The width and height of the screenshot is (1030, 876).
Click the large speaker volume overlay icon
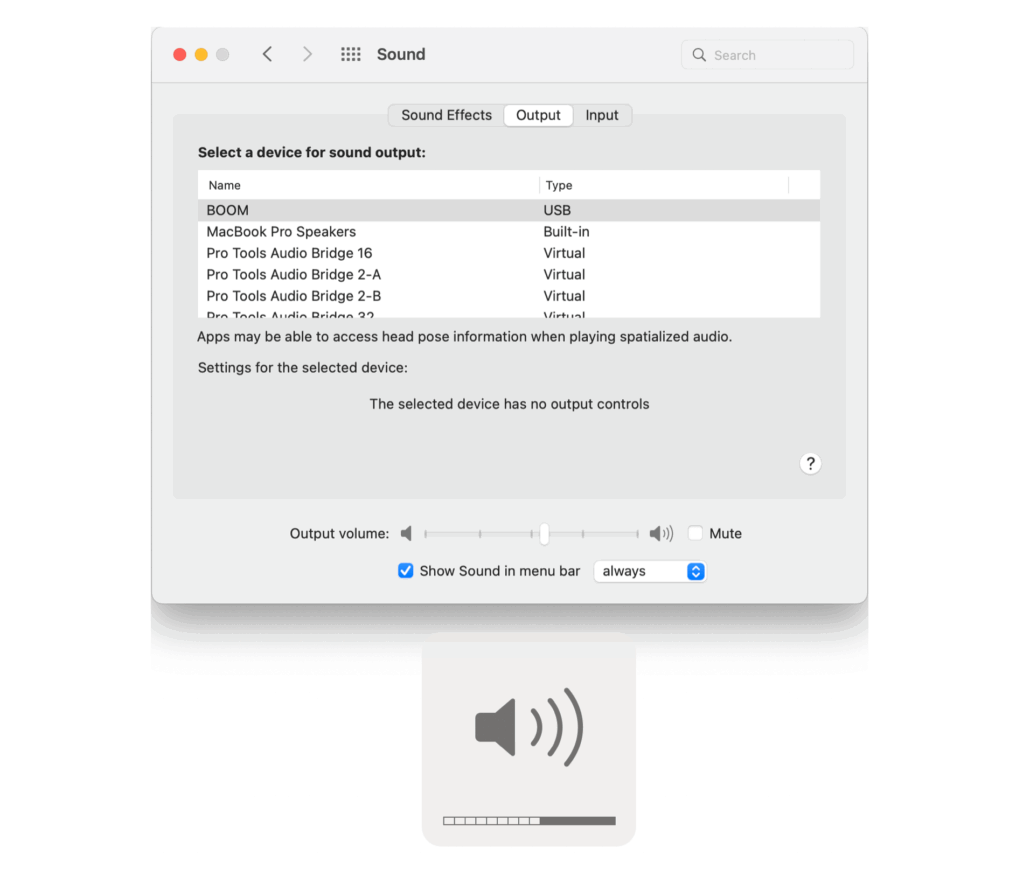point(528,727)
